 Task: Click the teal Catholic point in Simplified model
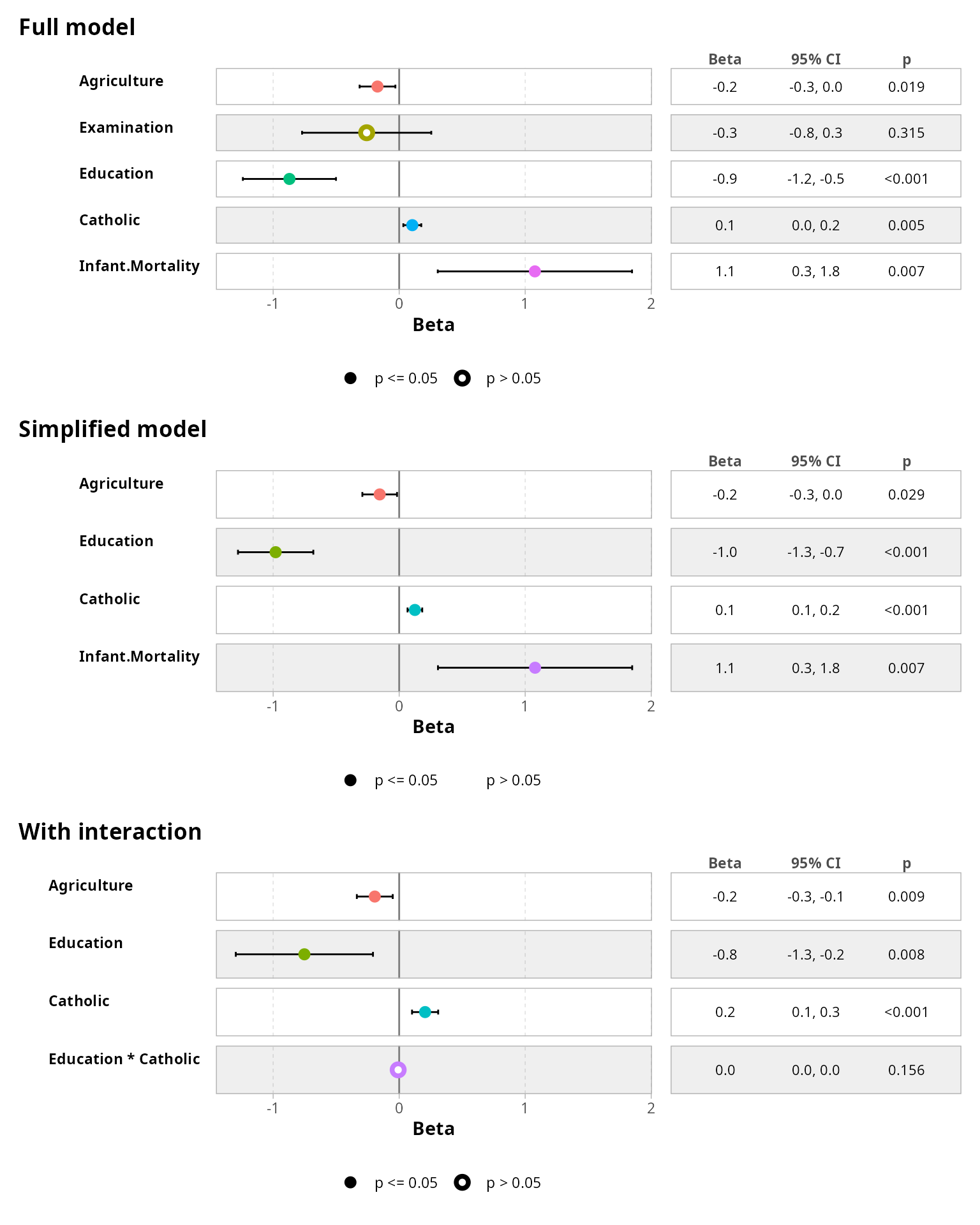(415, 610)
